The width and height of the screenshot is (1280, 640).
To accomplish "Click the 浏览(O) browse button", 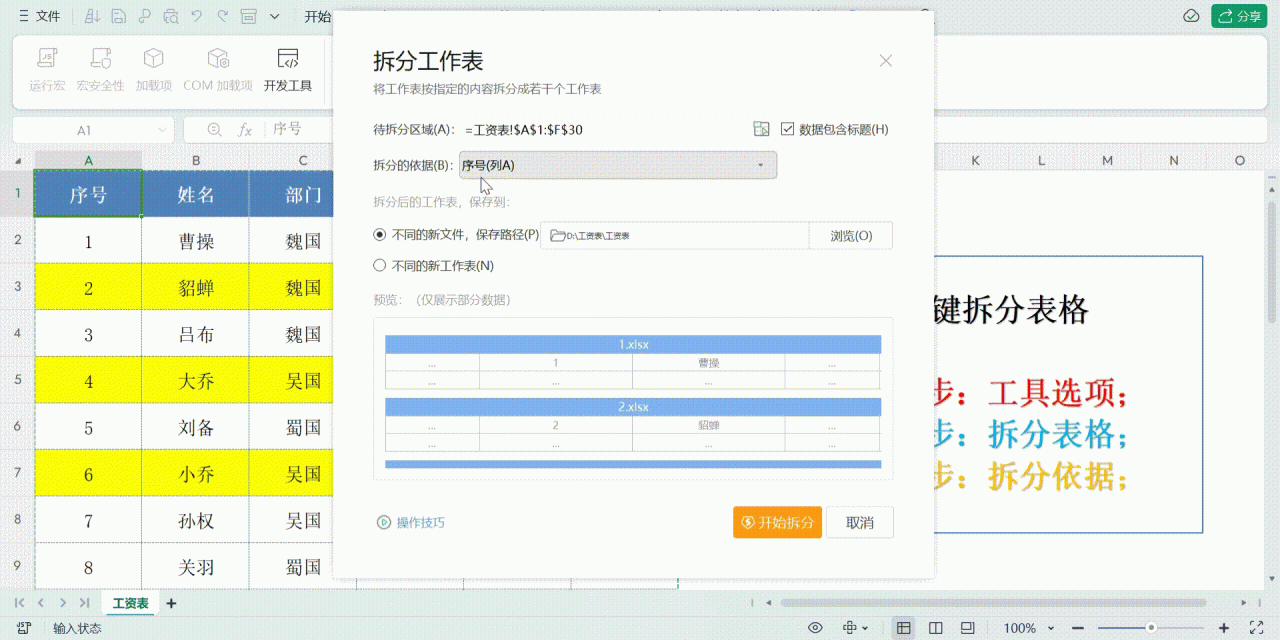I will click(x=851, y=236).
